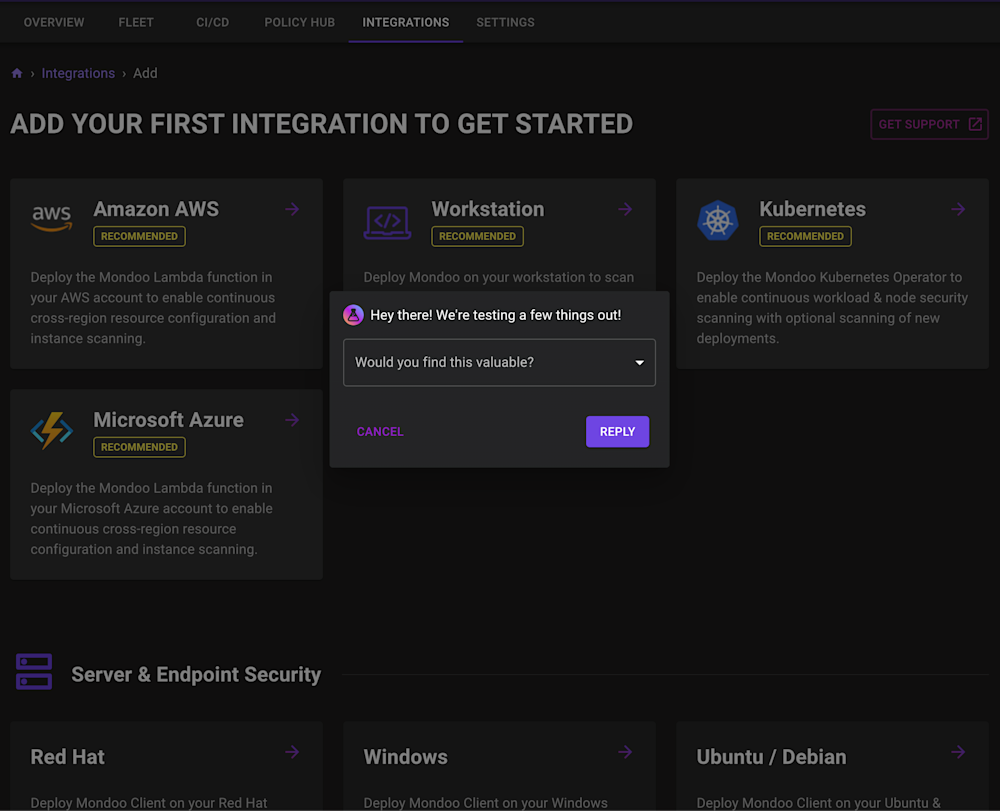Click the Integrations breadcrumb link
Image resolution: width=1000 pixels, height=811 pixels.
(x=78, y=73)
